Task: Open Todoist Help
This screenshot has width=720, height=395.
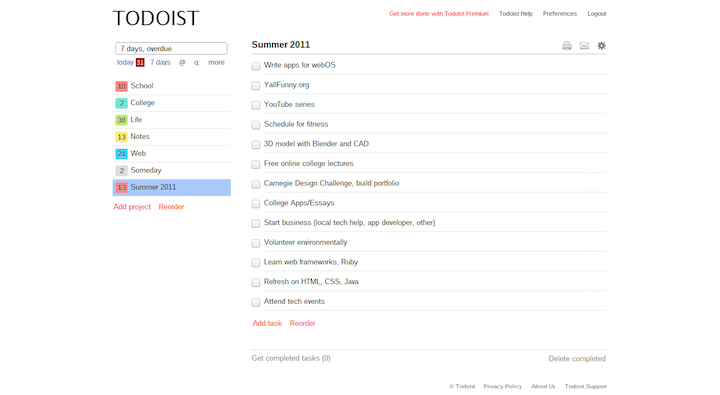Action: point(516,14)
